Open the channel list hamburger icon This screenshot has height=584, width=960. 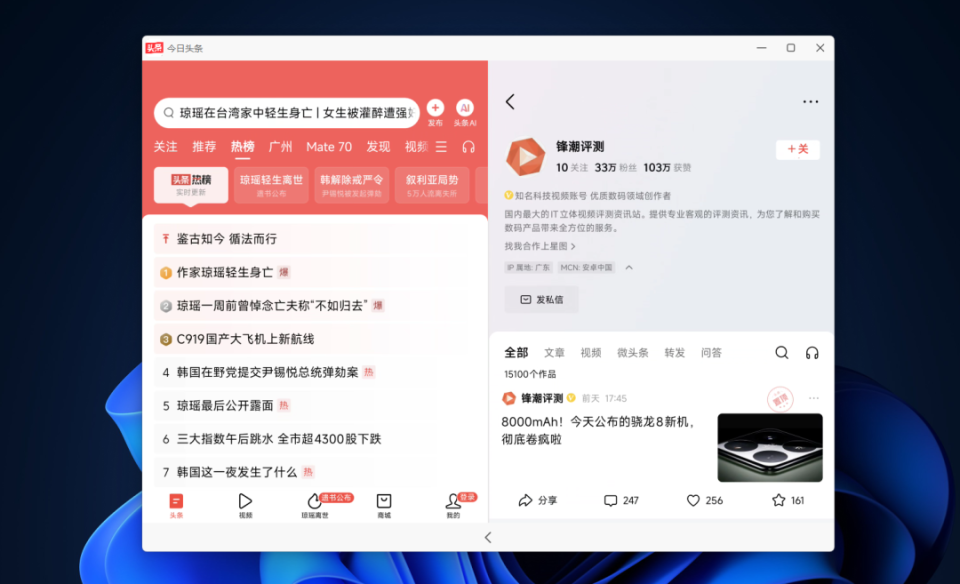point(441,147)
